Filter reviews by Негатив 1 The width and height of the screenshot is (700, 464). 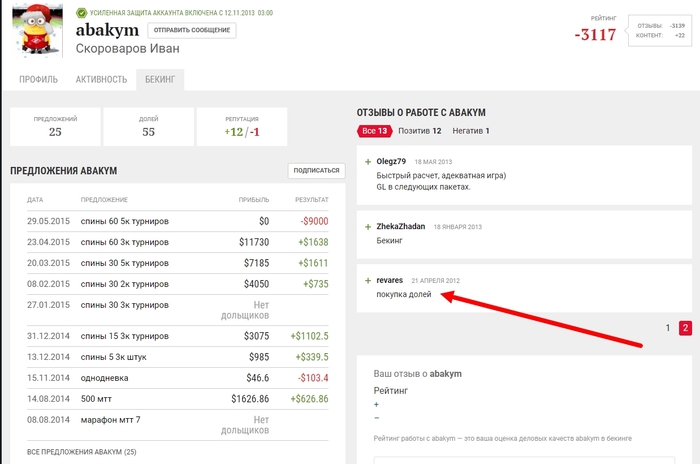(x=471, y=131)
